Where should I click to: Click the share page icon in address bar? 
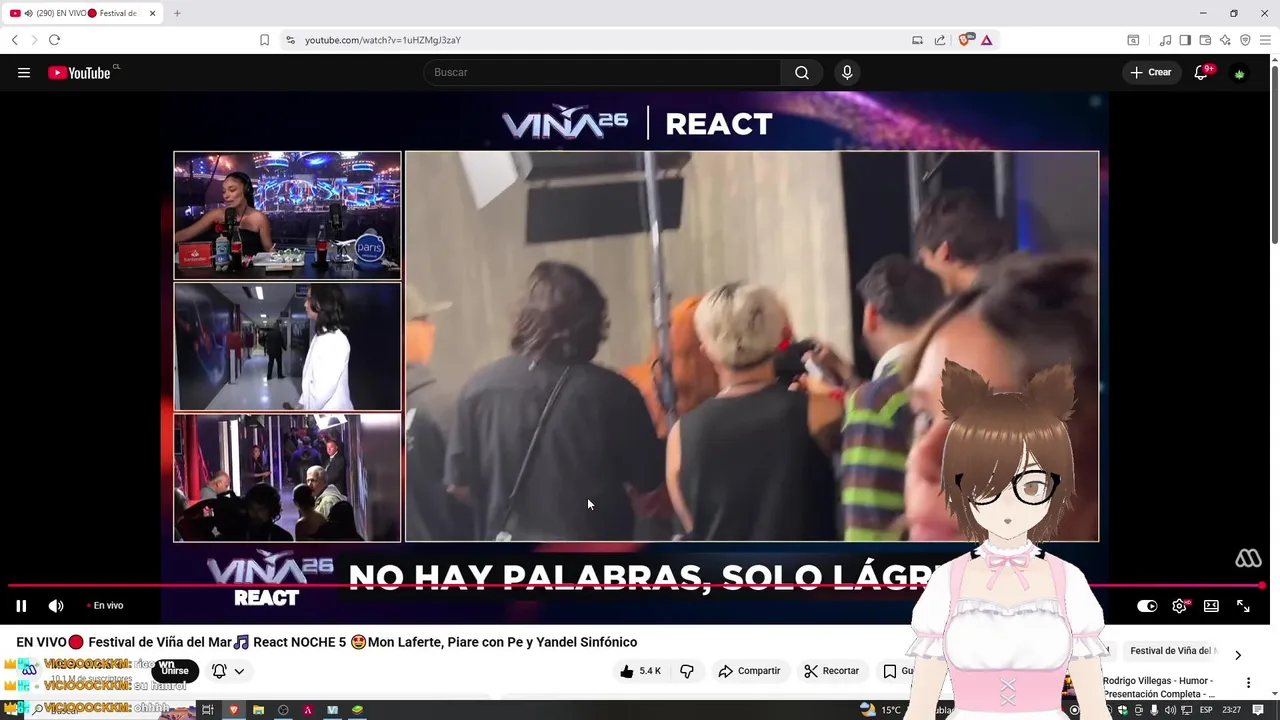pyautogui.click(x=940, y=40)
